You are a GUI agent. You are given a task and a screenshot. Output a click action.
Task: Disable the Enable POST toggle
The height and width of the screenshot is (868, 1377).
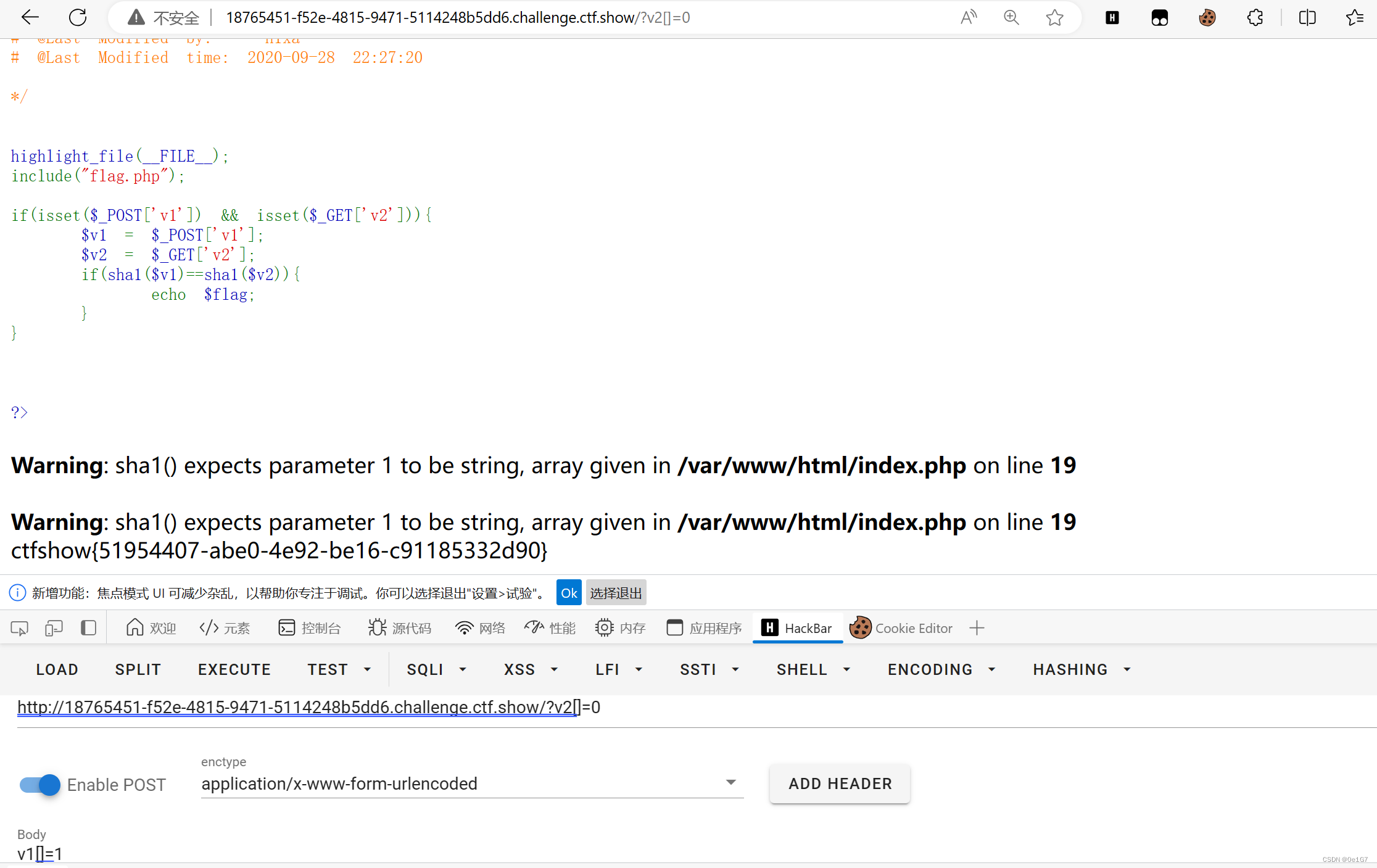tap(40, 785)
